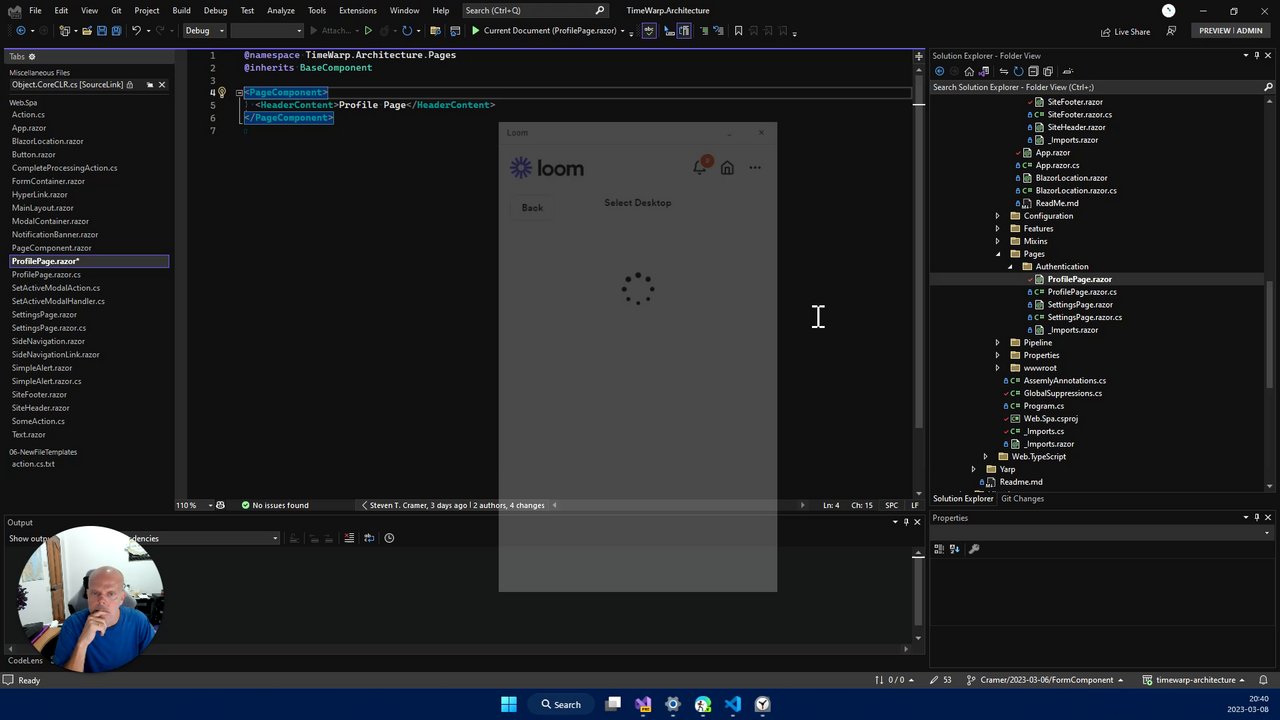Click the search magnifier in Solution Explorer
Screen dimensions: 1280x720
[1268, 87]
